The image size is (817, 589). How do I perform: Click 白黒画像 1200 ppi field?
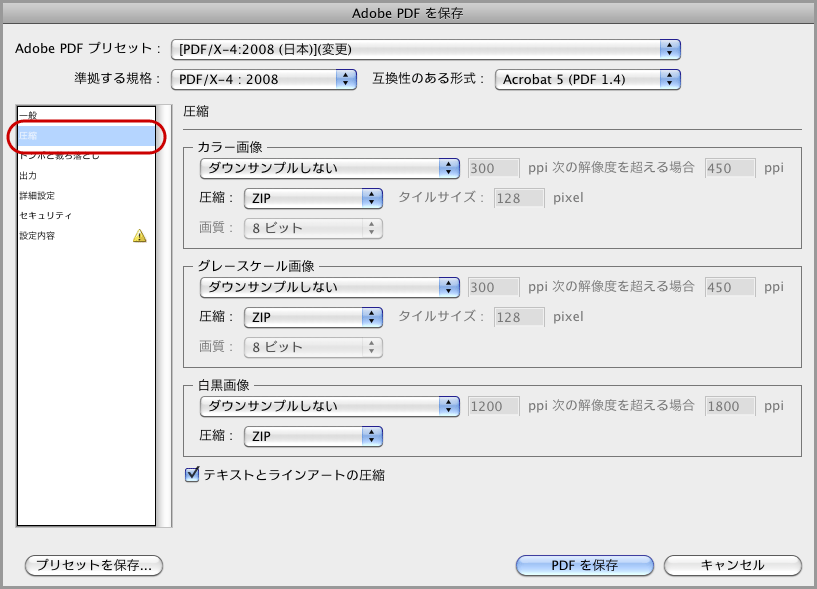click(493, 406)
